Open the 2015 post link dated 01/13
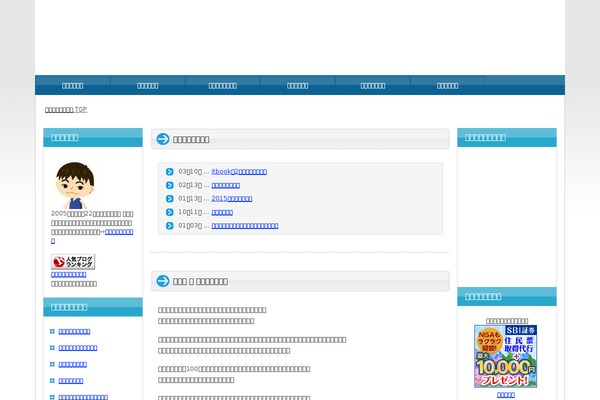Screen dimensions: 600x400 pyautogui.click(x=232, y=199)
